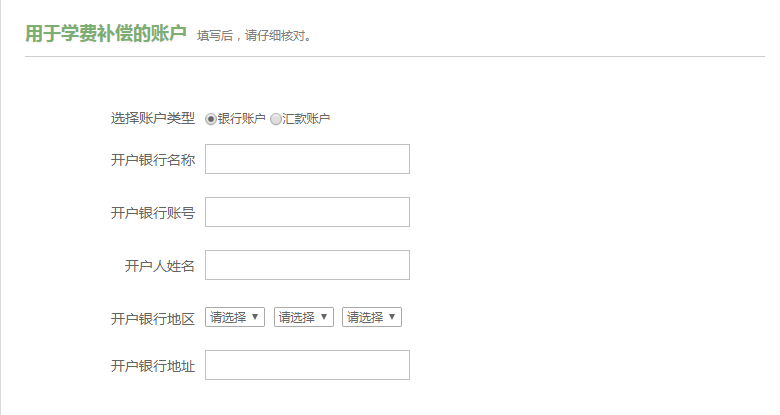Image resolution: width=780 pixels, height=415 pixels.
Task: Click the 汇款账户 option label text
Action: click(306, 119)
